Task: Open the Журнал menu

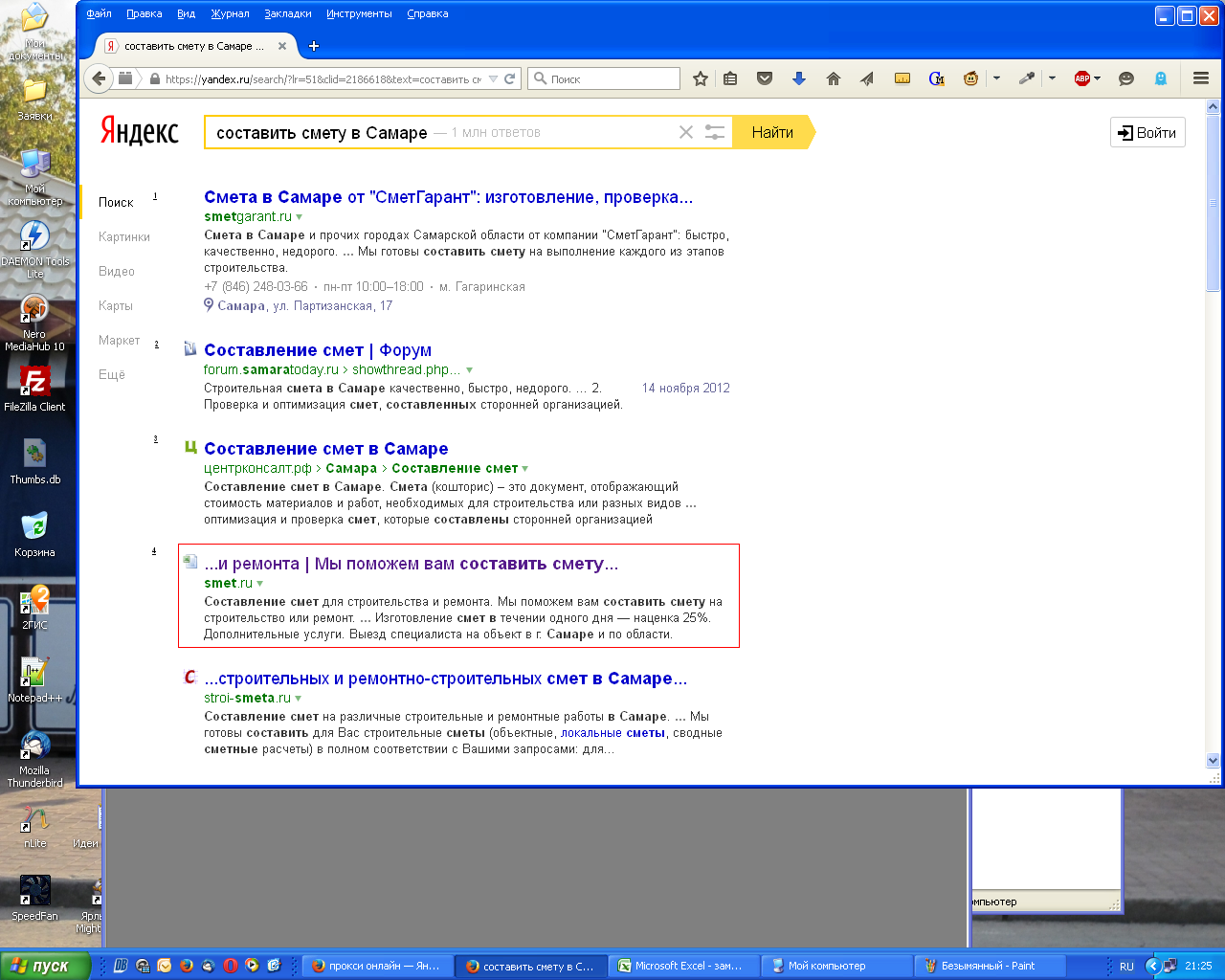Action: tap(230, 13)
